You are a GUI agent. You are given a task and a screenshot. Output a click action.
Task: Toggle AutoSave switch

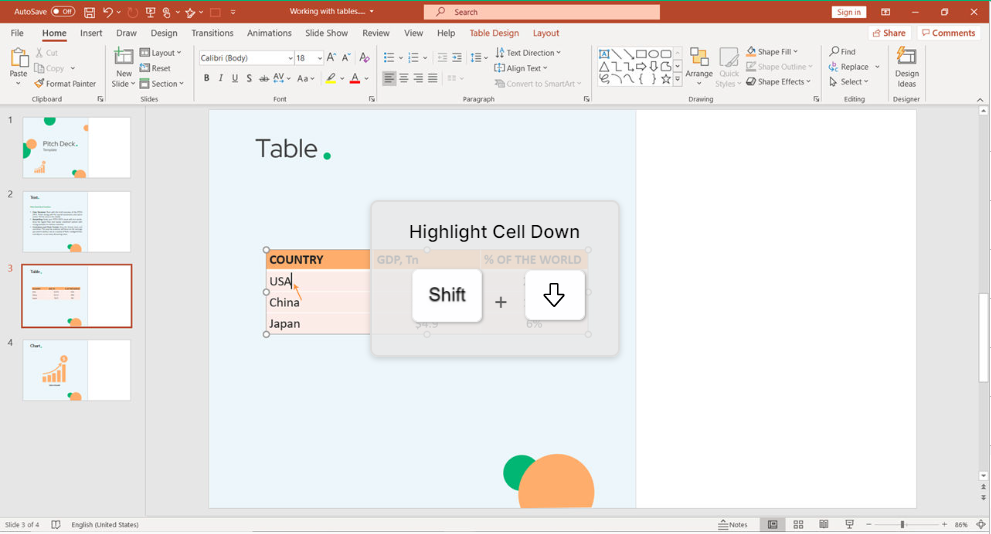63,11
